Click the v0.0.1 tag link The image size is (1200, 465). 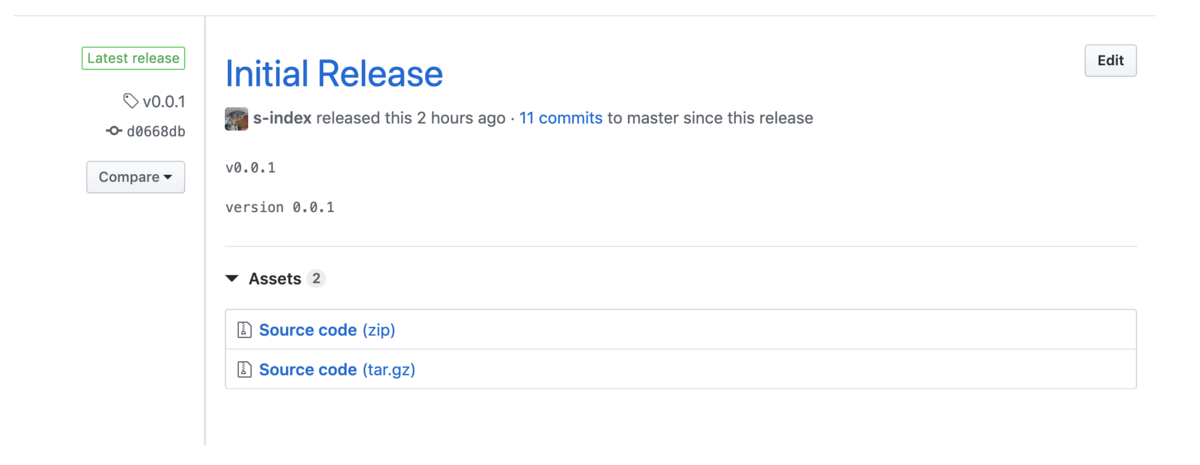pos(164,101)
